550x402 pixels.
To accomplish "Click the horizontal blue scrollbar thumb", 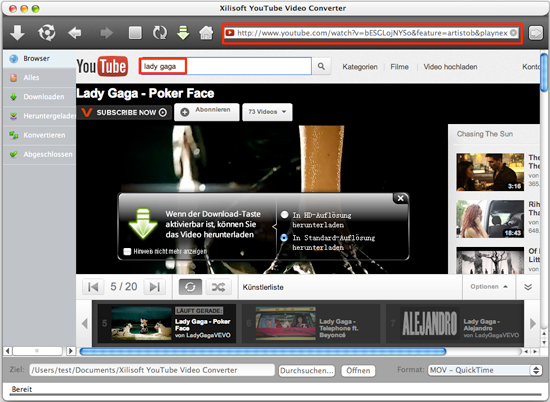I will pyautogui.click(x=263, y=351).
